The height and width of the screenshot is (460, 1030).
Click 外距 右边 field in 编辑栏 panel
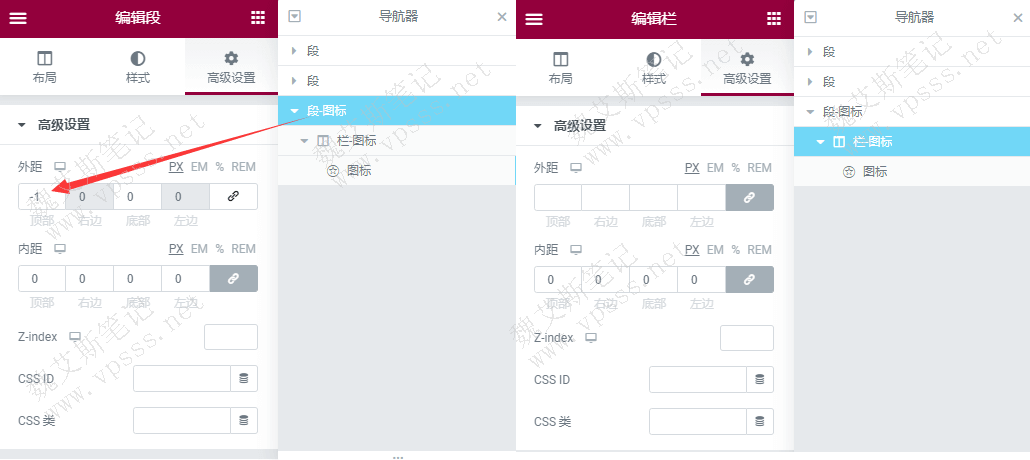tap(606, 197)
